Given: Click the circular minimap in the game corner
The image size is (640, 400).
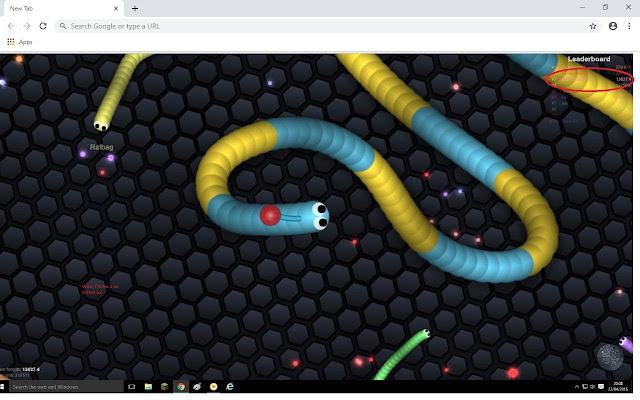Looking at the screenshot, I should [610, 357].
